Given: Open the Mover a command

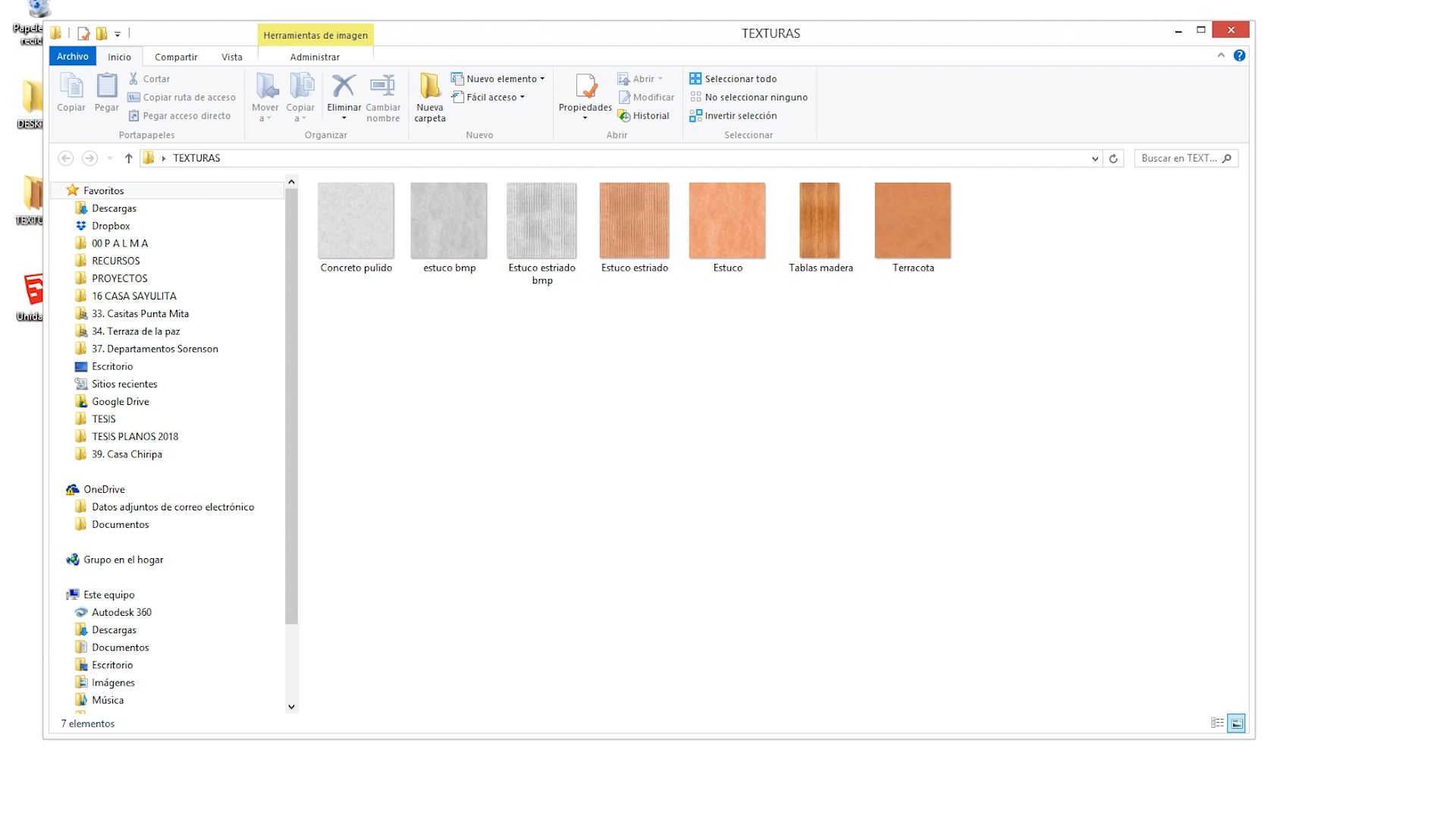Looking at the screenshot, I should coord(265,97).
